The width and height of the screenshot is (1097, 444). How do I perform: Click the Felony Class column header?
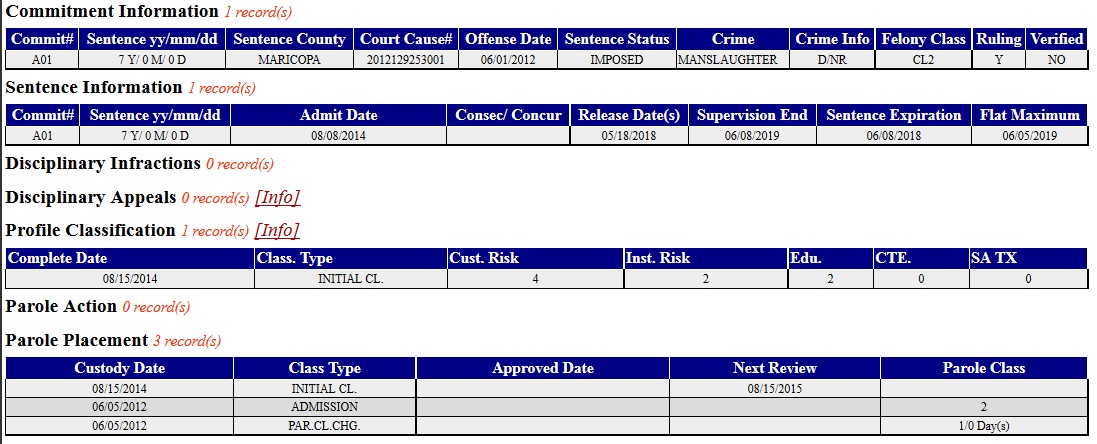[x=923, y=38]
